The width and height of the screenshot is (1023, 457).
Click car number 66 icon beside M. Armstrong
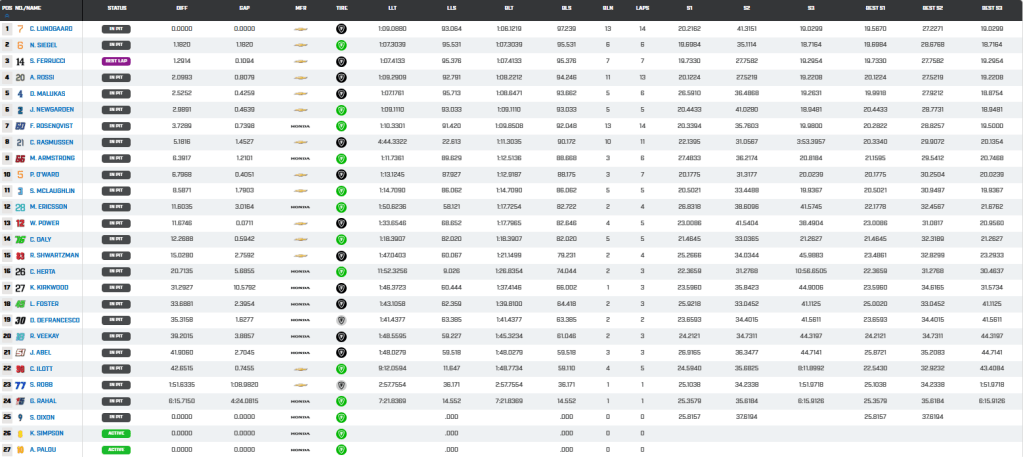click(20, 158)
